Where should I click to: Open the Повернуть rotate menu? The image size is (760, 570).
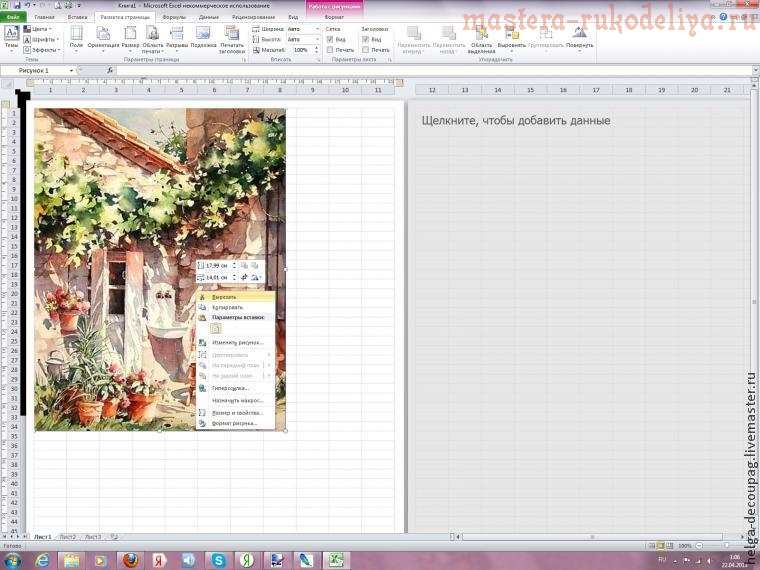[579, 39]
